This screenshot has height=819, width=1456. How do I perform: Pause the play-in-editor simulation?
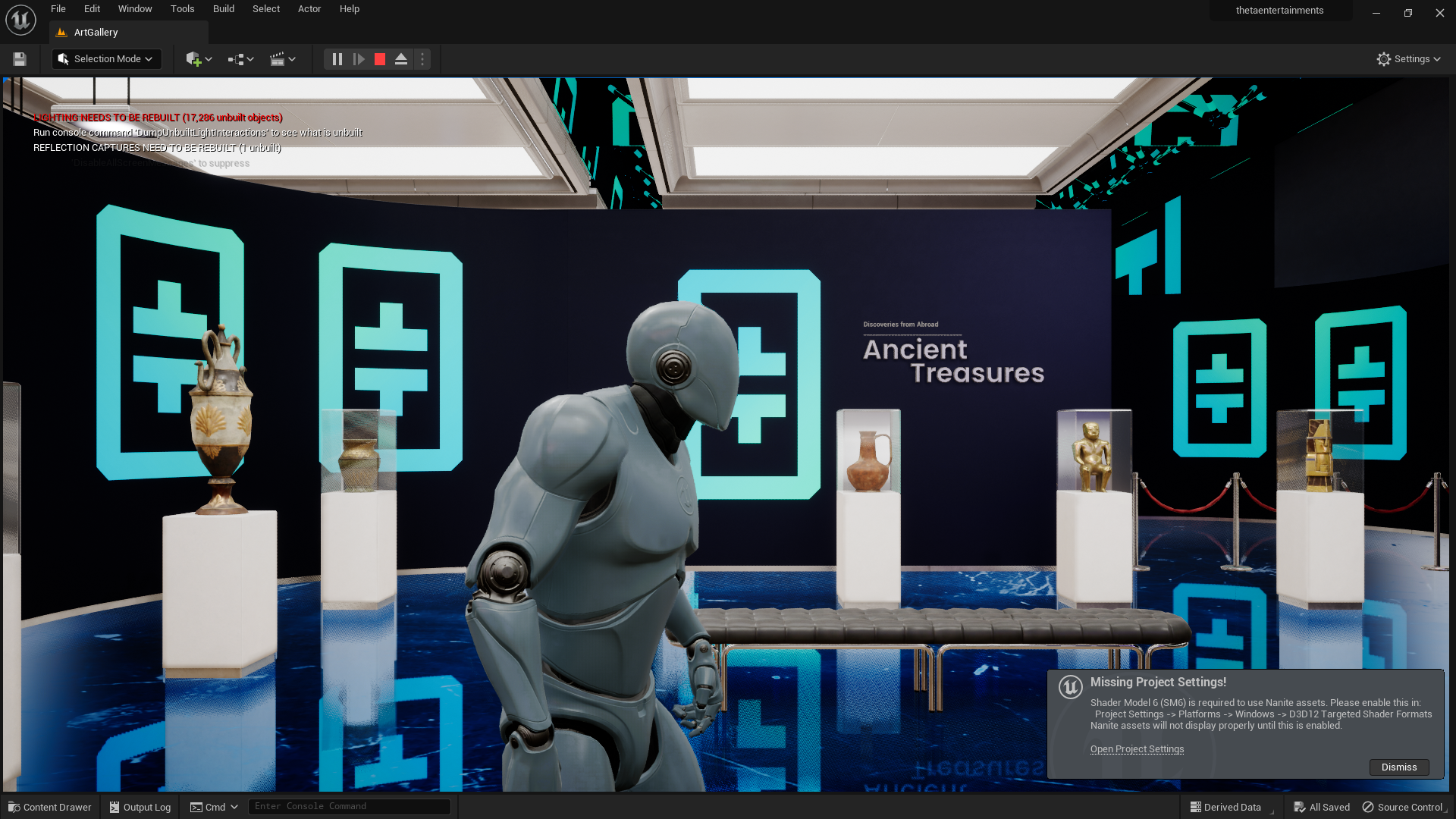(337, 59)
